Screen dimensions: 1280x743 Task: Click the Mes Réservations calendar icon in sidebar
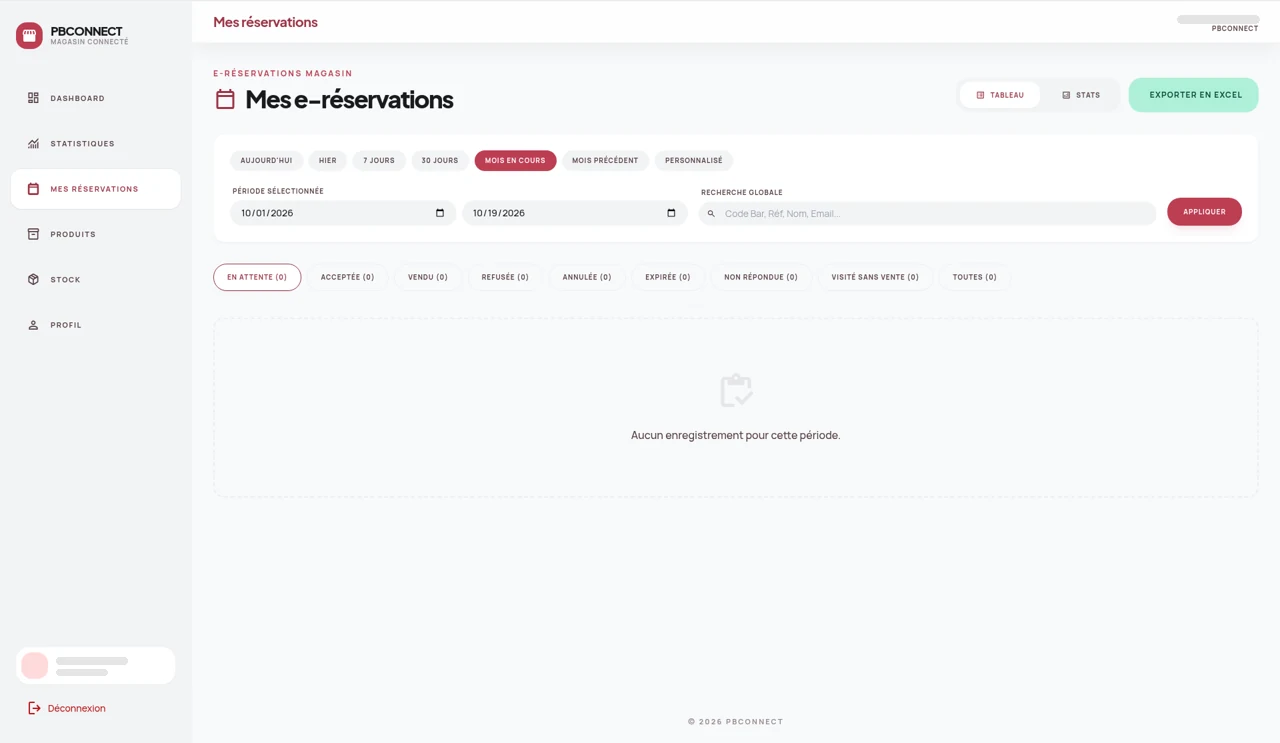click(x=33, y=189)
